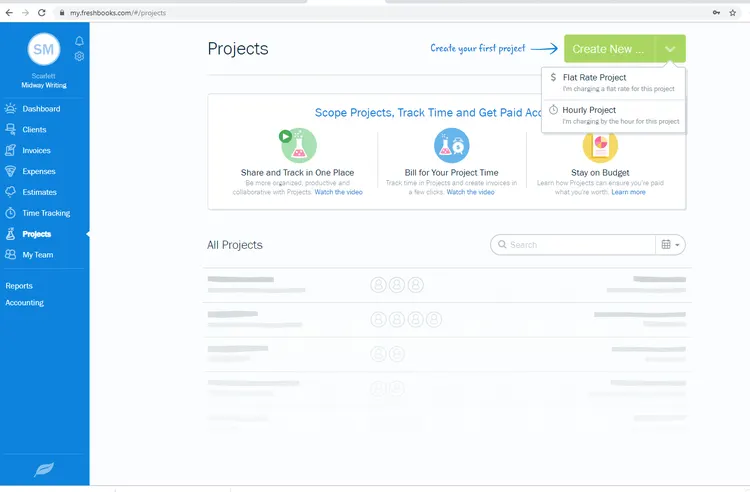Click the Clients icon
Viewport: 750px width, 492px height.
click(x=11, y=130)
